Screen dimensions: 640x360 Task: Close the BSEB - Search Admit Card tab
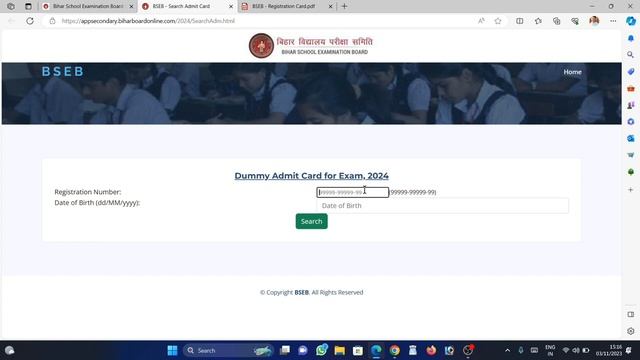[231, 7]
